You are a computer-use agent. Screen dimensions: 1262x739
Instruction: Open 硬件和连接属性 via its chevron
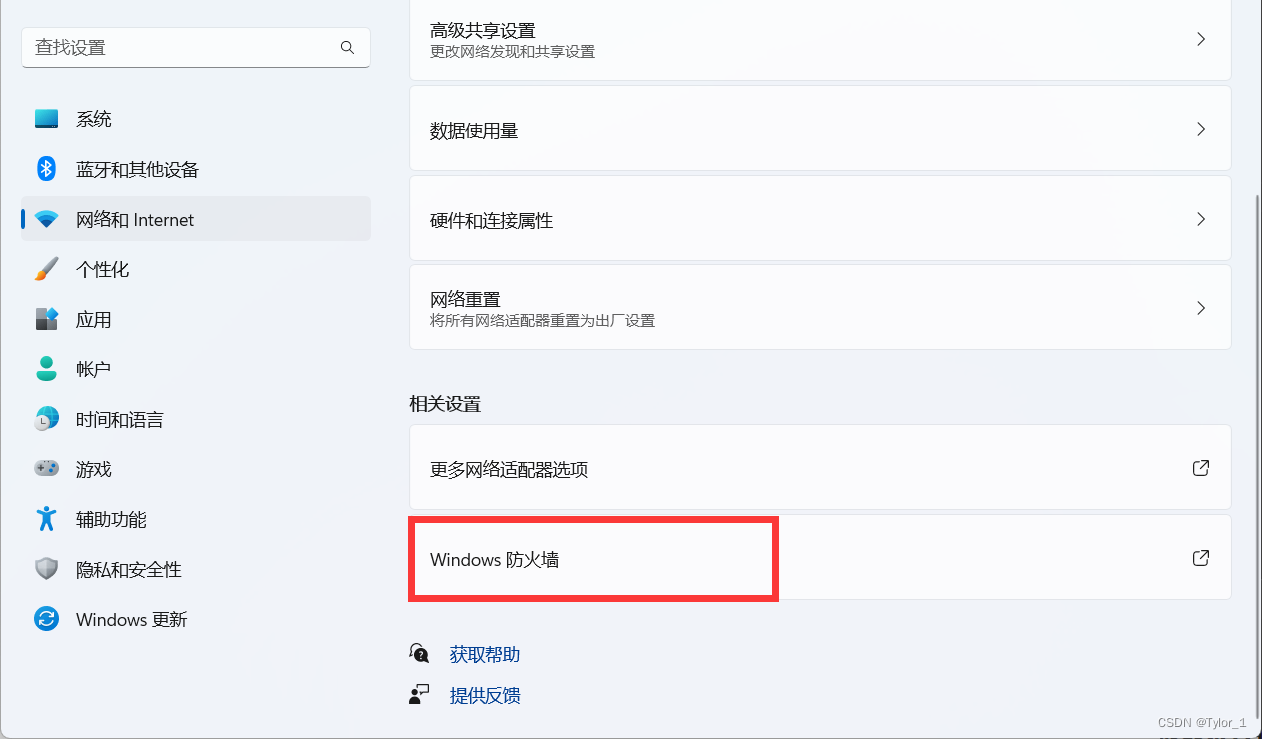click(1200, 218)
